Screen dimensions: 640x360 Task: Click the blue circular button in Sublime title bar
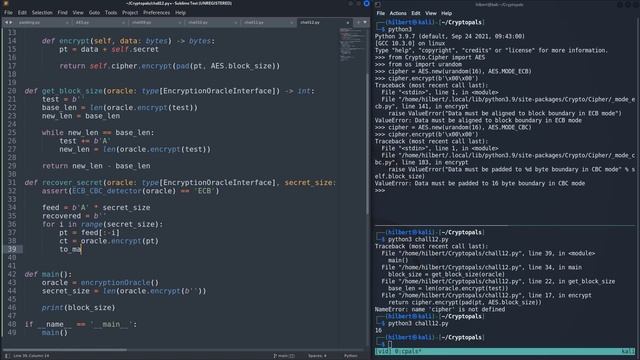pos(367,3)
